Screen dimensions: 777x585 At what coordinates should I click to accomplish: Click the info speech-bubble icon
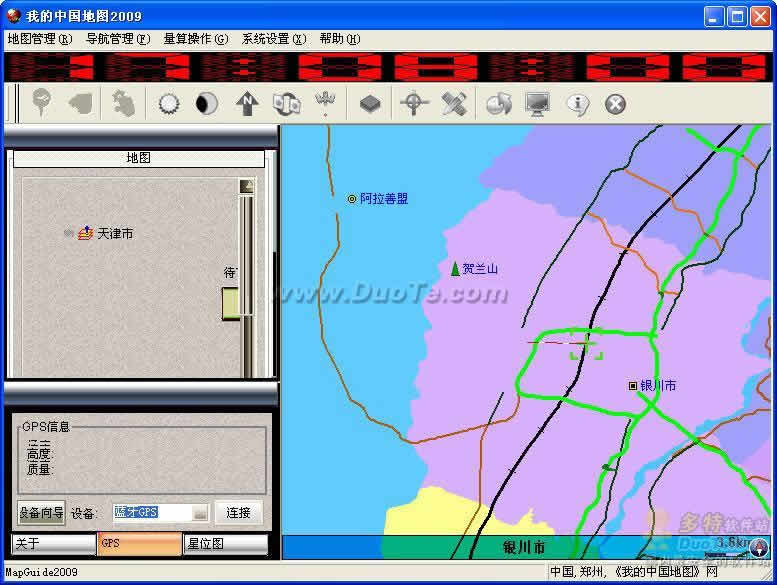tap(577, 104)
